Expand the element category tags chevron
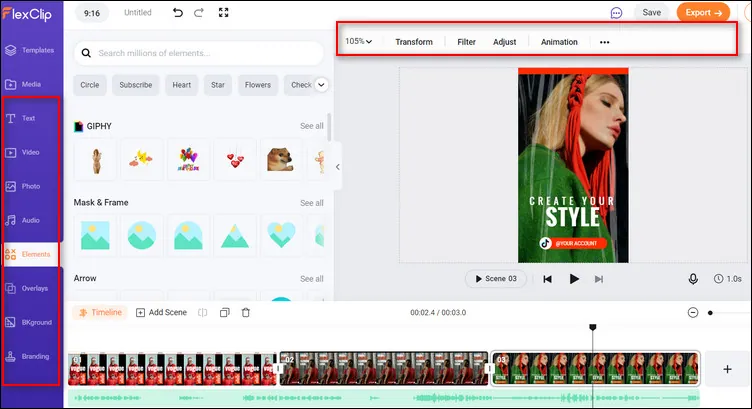The image size is (752, 409). (x=321, y=85)
